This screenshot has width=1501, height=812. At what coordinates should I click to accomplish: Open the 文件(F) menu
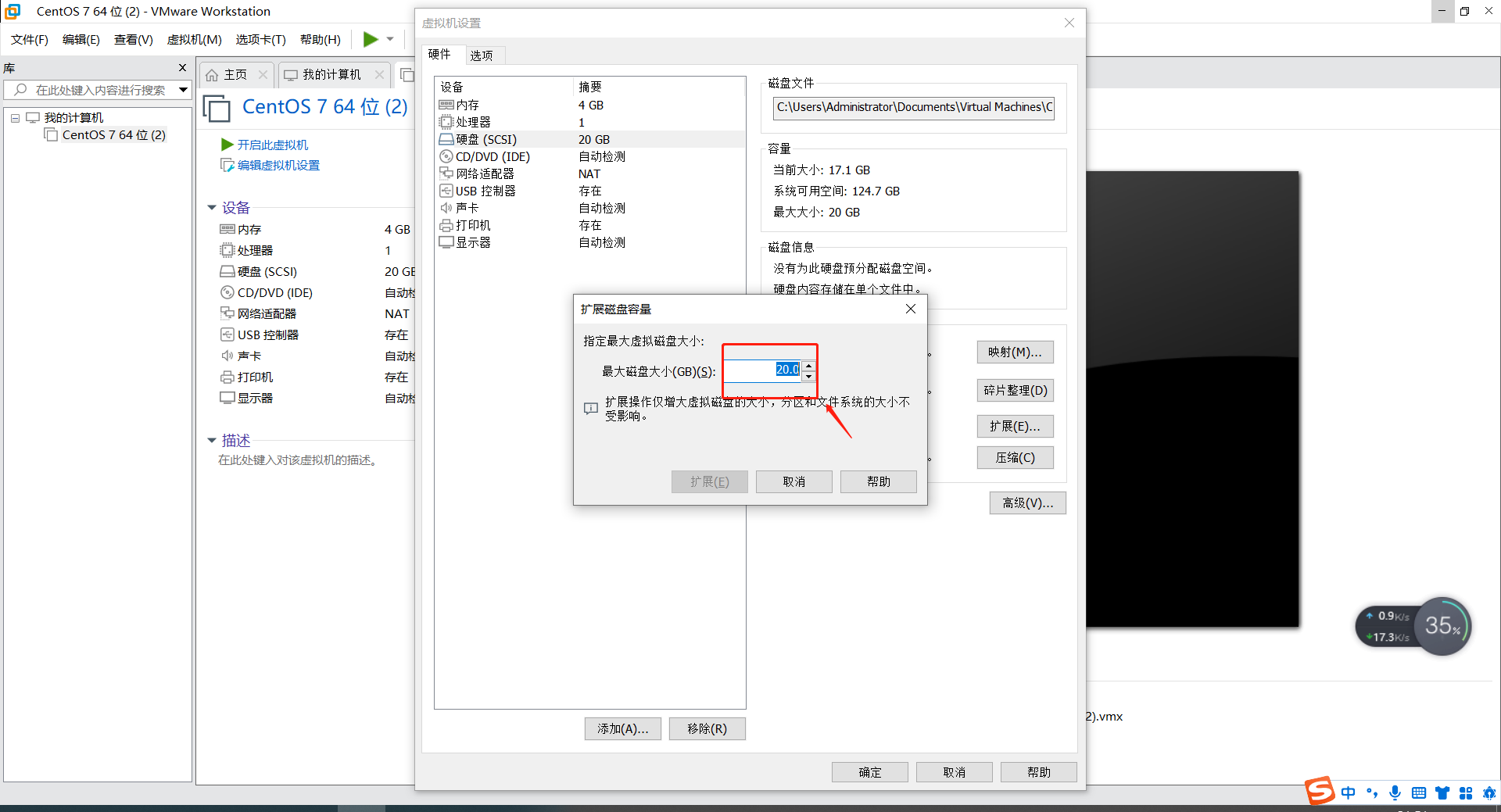[30, 40]
